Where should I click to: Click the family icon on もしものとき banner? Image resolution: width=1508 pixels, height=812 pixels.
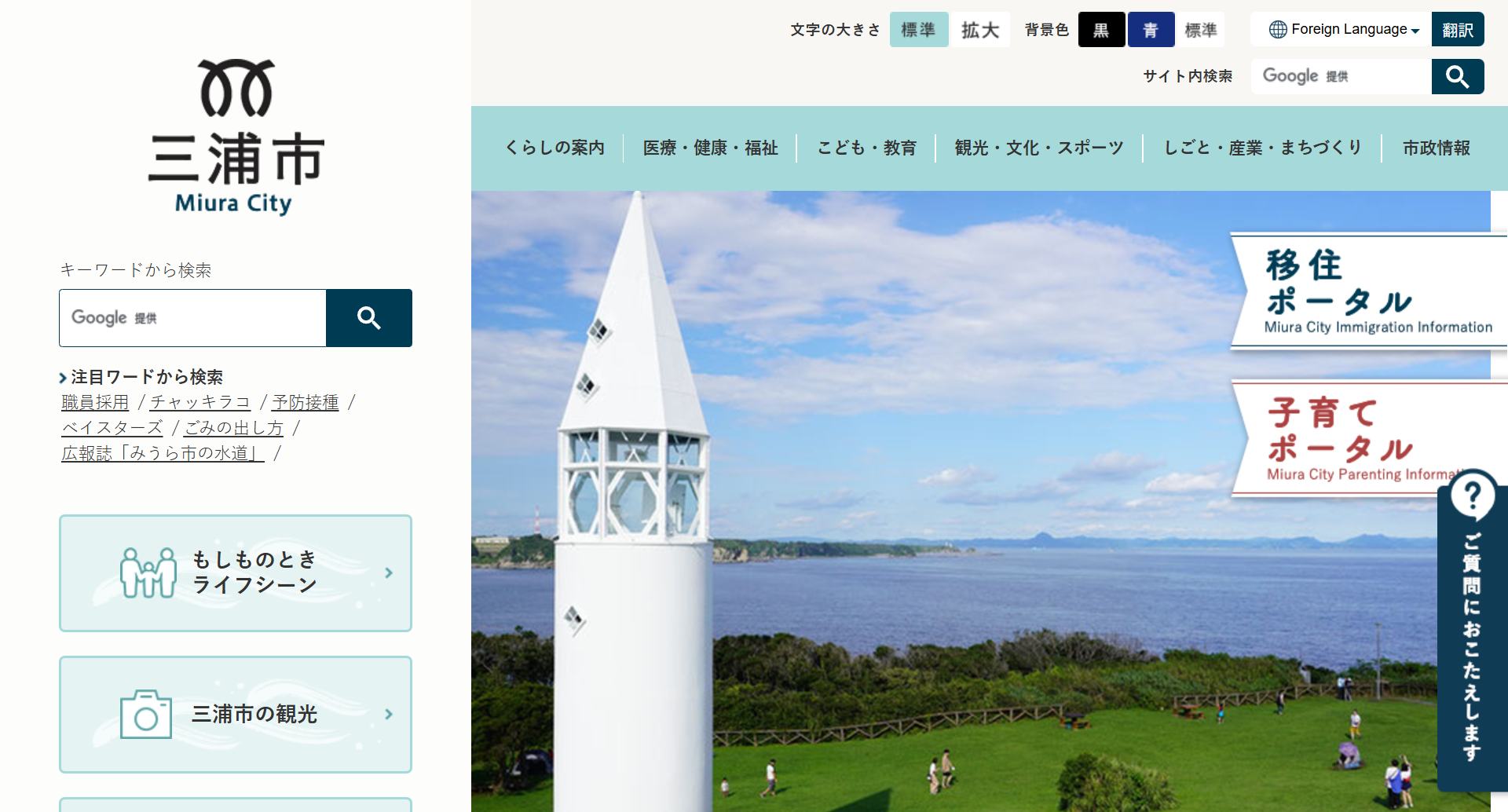coord(148,572)
